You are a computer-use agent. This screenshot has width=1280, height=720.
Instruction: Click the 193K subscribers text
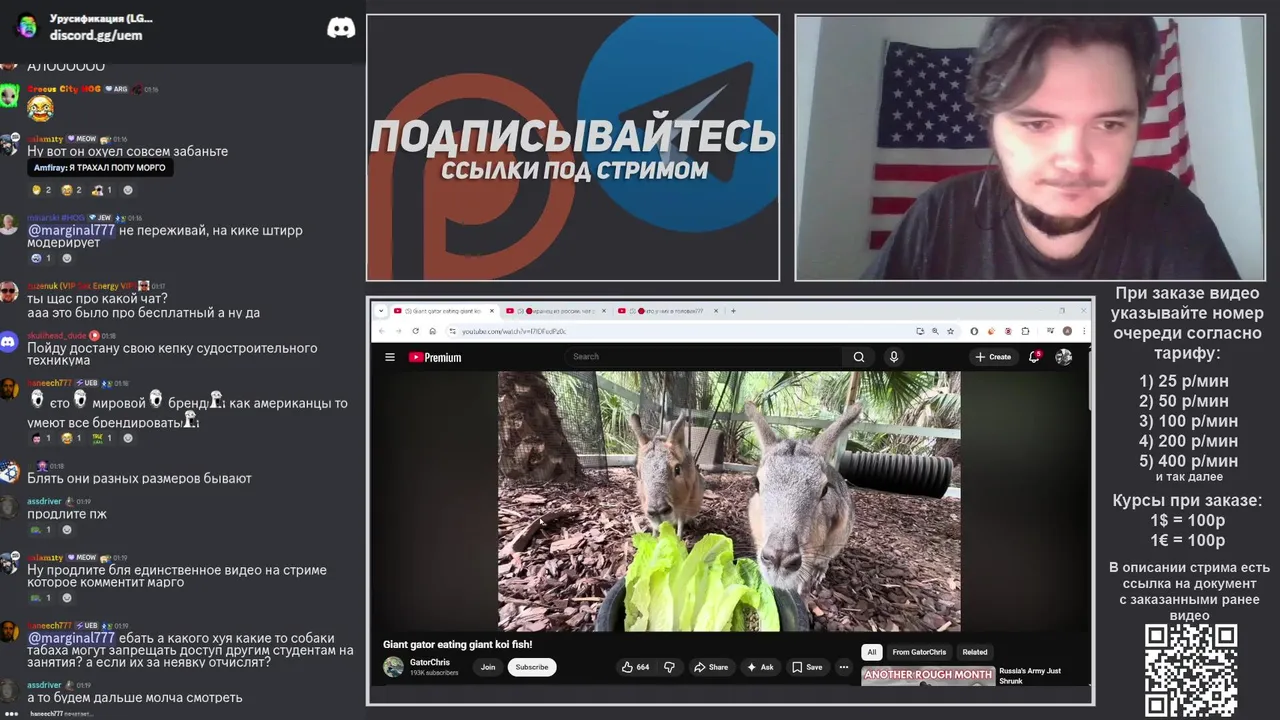tap(434, 673)
